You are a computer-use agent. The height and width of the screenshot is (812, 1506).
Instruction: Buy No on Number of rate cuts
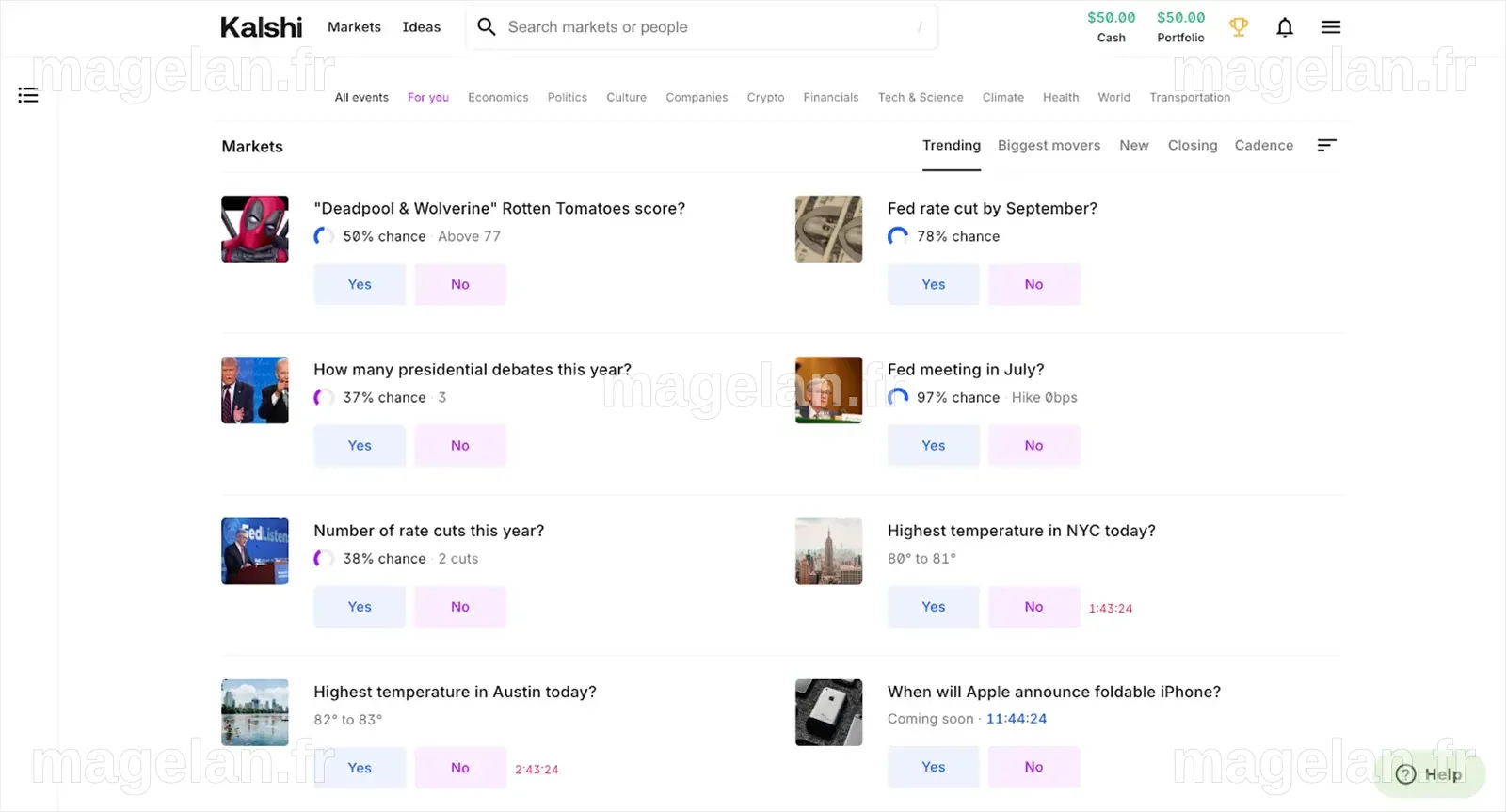click(x=460, y=607)
